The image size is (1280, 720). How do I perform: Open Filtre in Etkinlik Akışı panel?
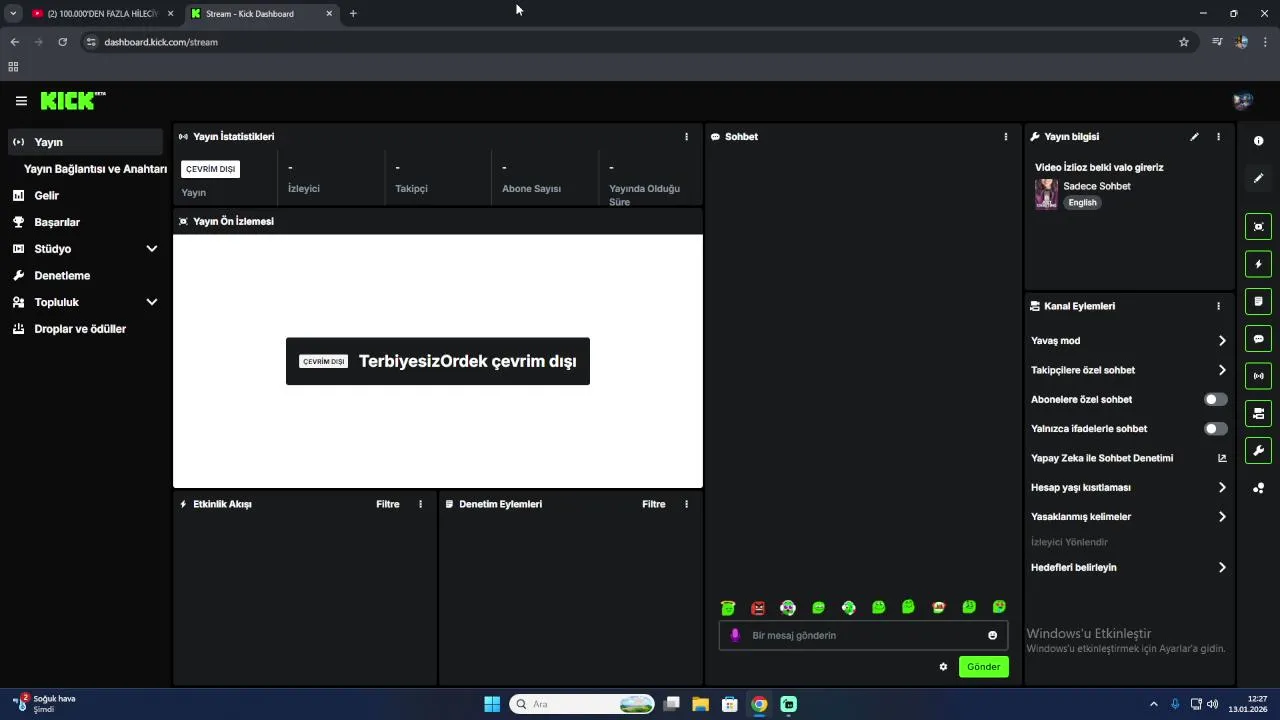(x=388, y=504)
